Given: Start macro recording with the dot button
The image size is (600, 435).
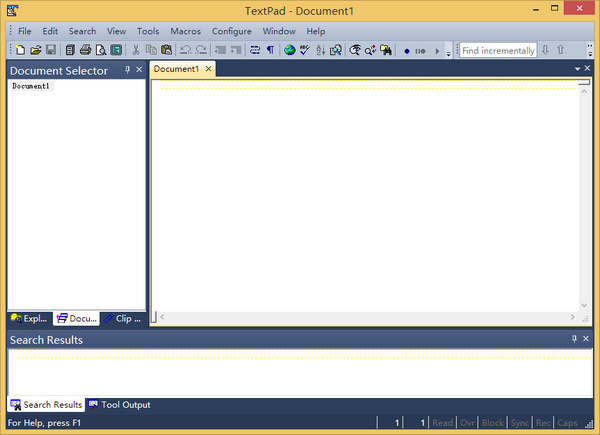Looking at the screenshot, I should tap(407, 51).
